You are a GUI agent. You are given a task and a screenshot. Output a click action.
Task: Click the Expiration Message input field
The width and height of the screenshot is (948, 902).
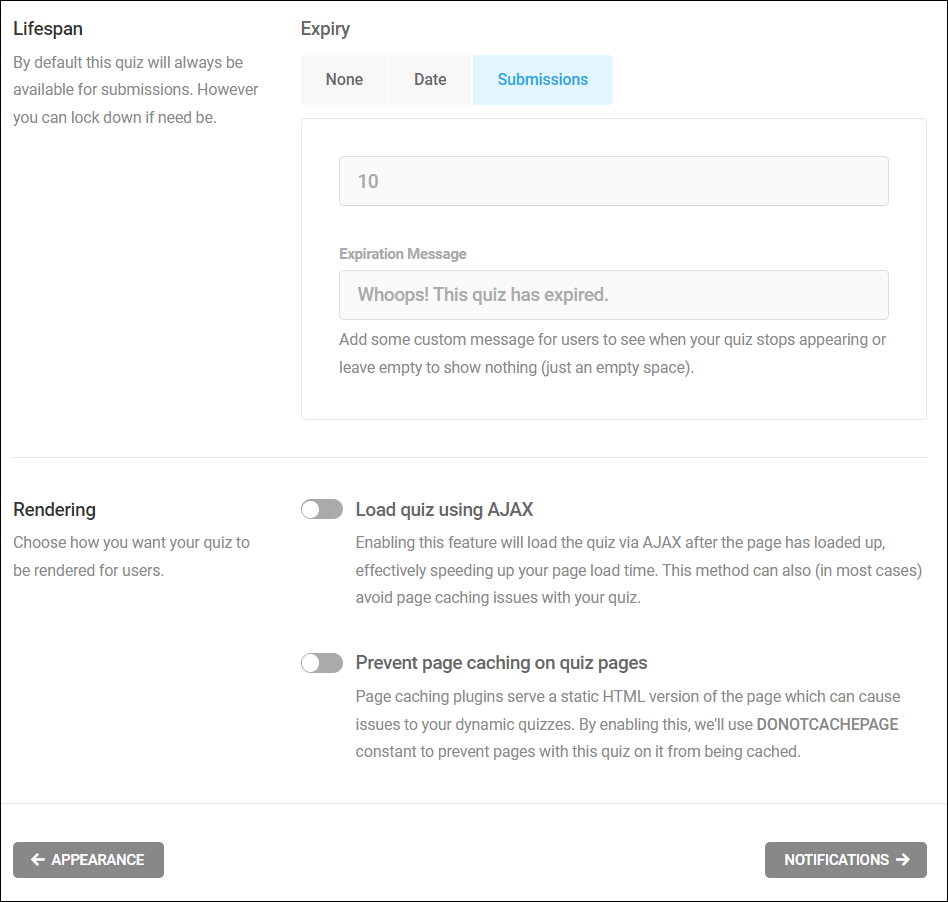[613, 295]
